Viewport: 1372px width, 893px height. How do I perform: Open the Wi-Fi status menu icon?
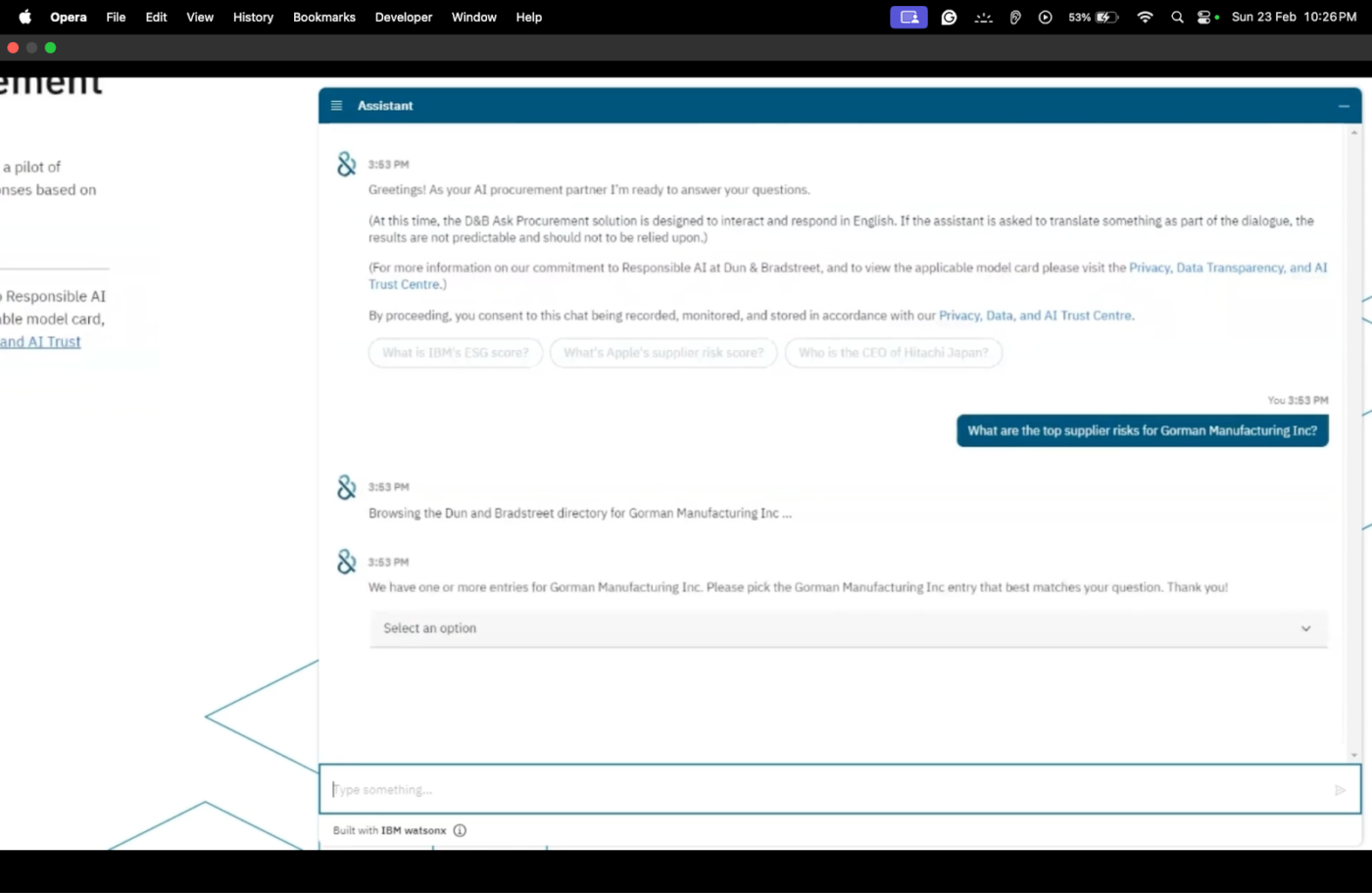click(x=1145, y=17)
